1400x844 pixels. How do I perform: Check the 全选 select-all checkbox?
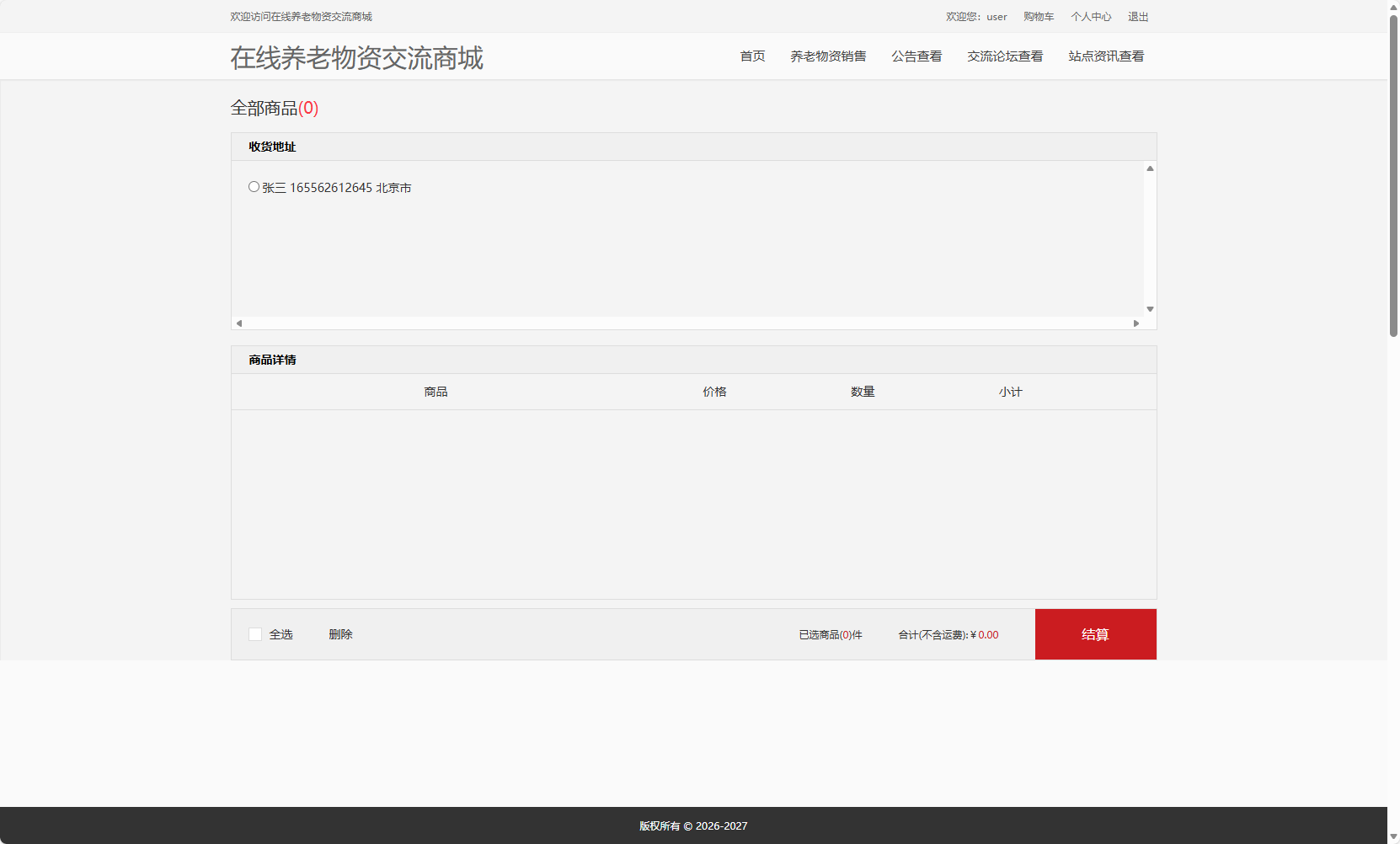(x=255, y=634)
